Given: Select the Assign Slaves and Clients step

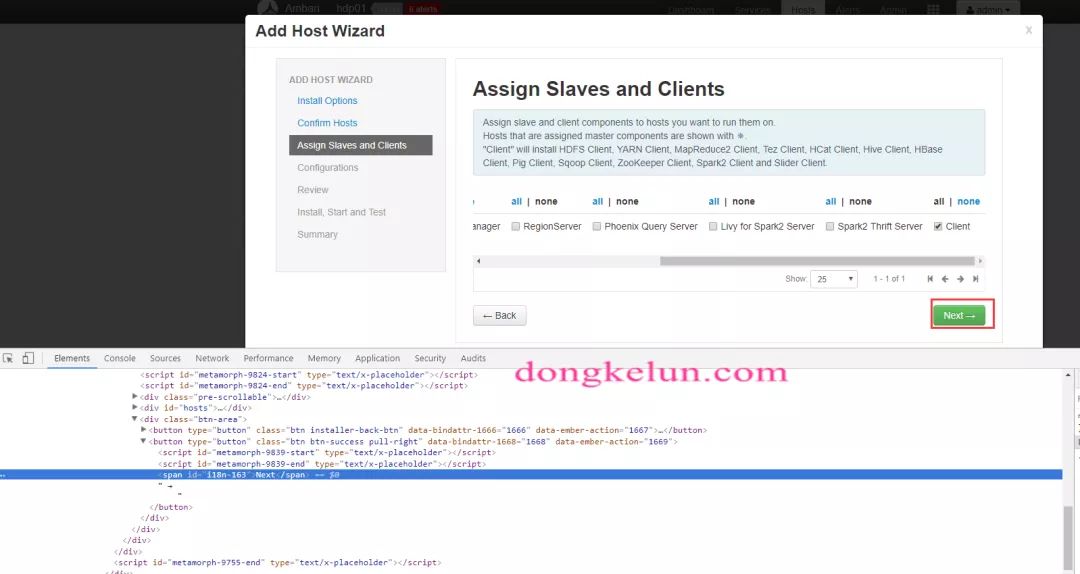Looking at the screenshot, I should [x=360, y=145].
